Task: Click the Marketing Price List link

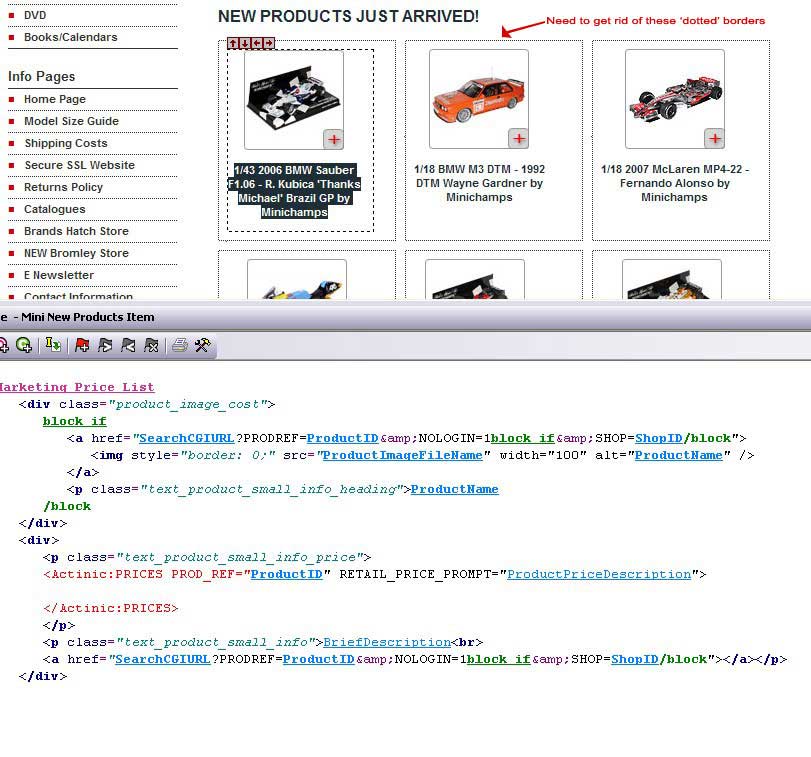Action: coord(76,387)
